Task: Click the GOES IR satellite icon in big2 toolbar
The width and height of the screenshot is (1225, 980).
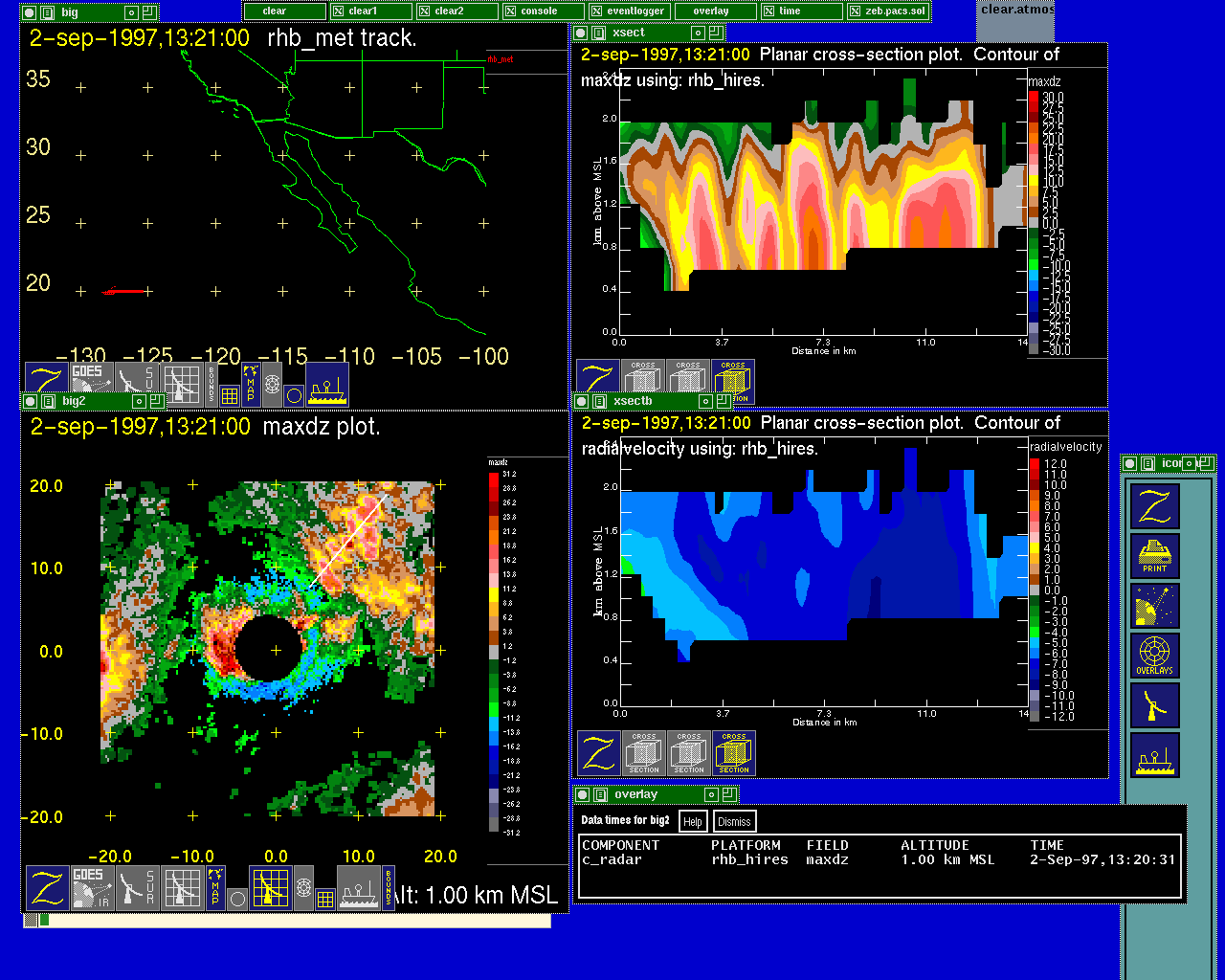Action: (92, 887)
